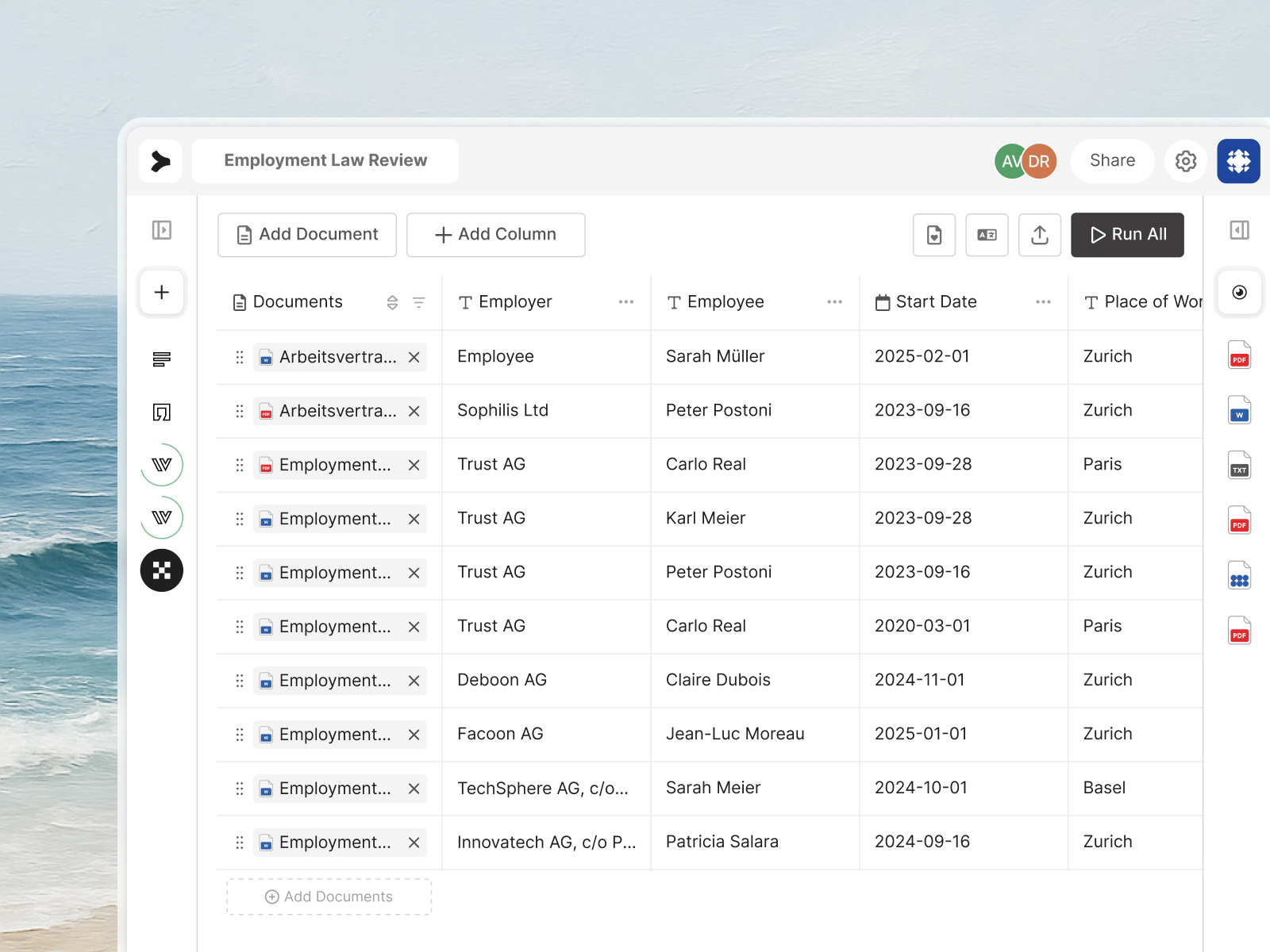Click the AV user avatar
The width and height of the screenshot is (1270, 952).
(x=1010, y=161)
